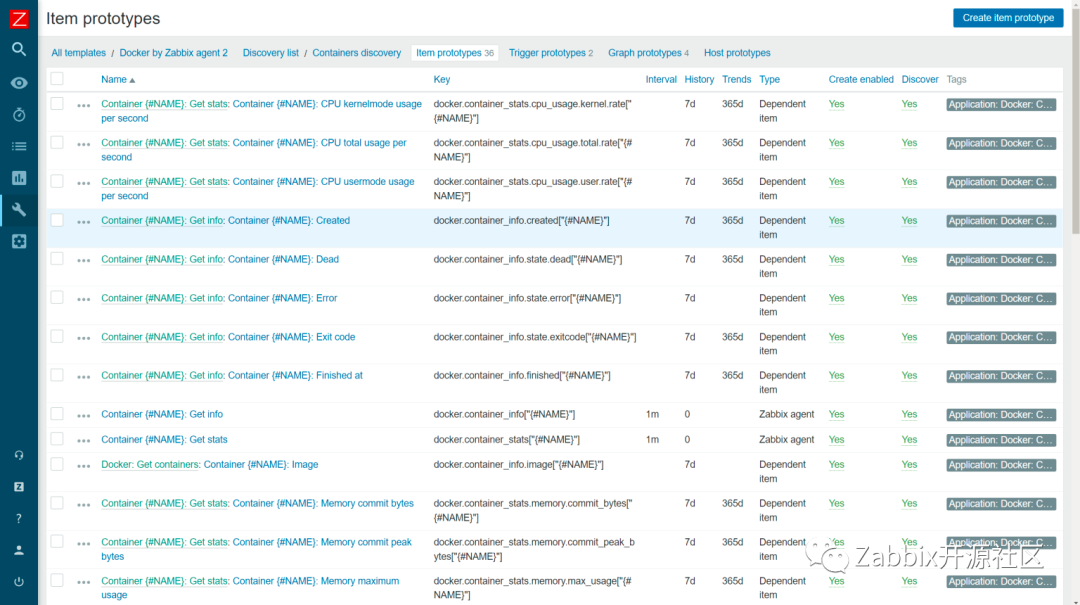Open action menu dots for CPU usermode row
The image size is (1080, 605).
click(x=83, y=183)
